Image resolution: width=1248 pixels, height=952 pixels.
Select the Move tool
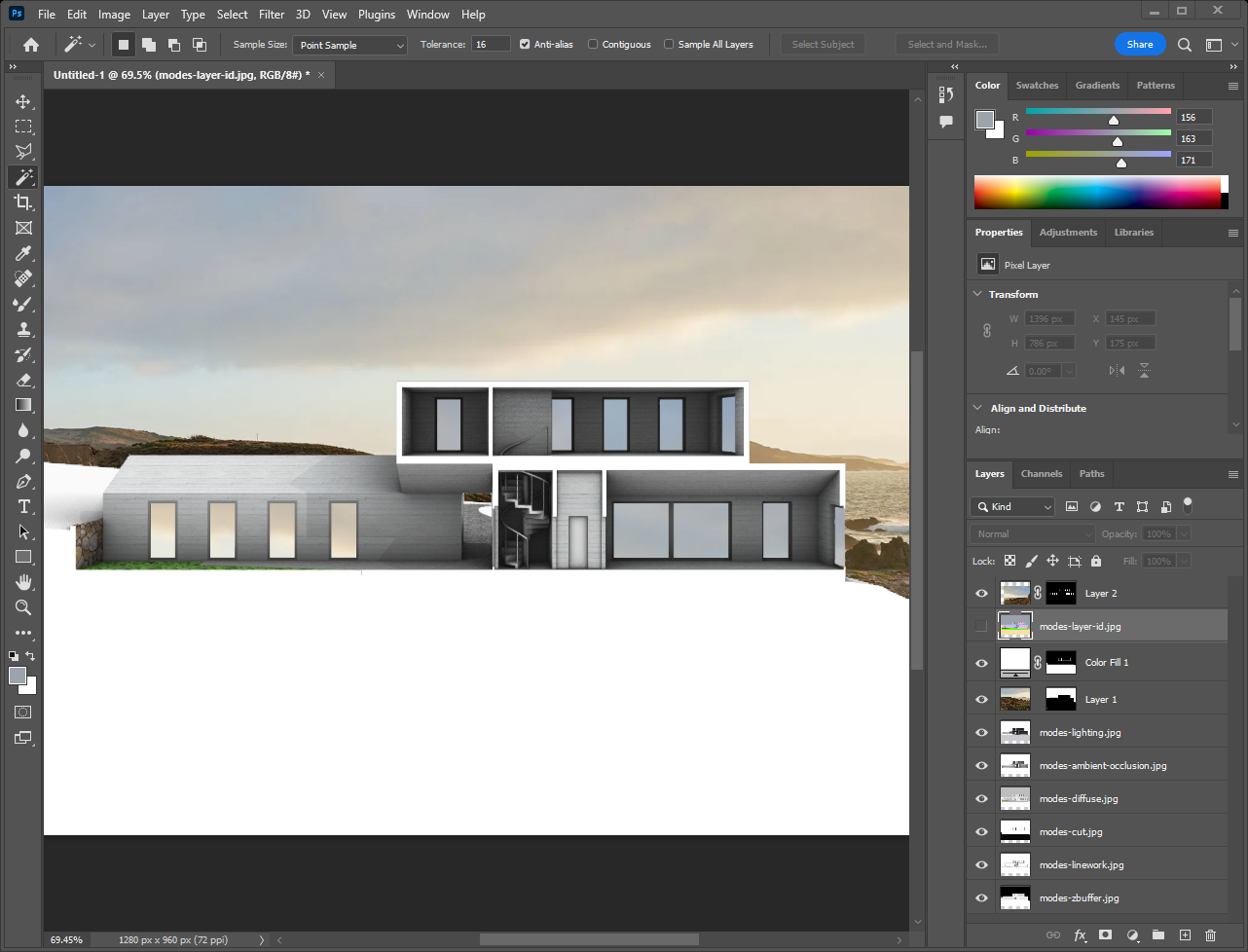tap(23, 101)
